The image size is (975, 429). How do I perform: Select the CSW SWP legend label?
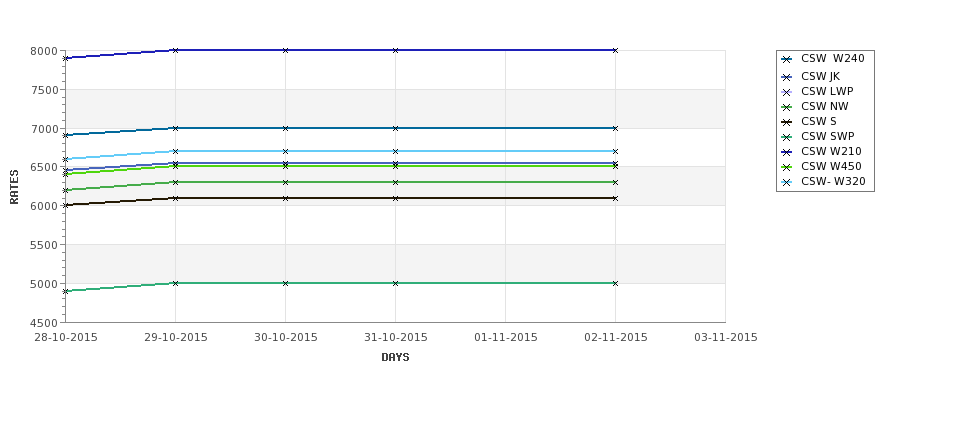coord(828,136)
